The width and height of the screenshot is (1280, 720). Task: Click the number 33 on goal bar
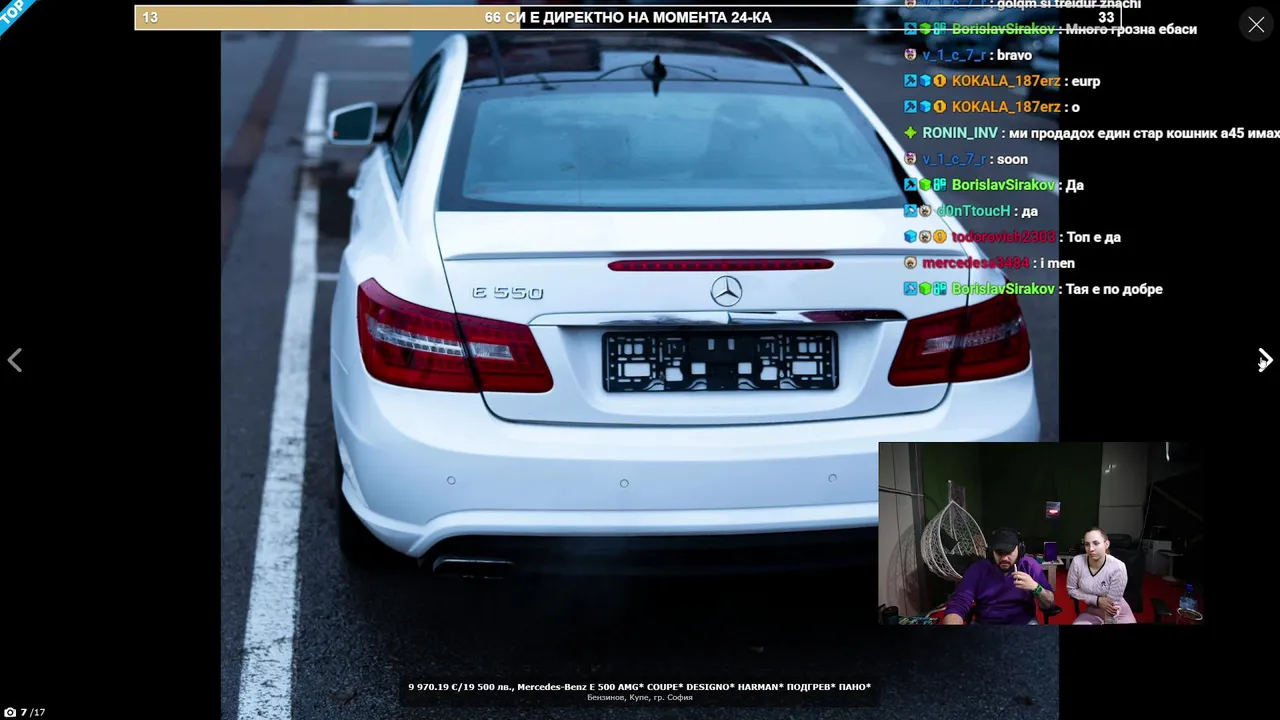[x=1106, y=17]
